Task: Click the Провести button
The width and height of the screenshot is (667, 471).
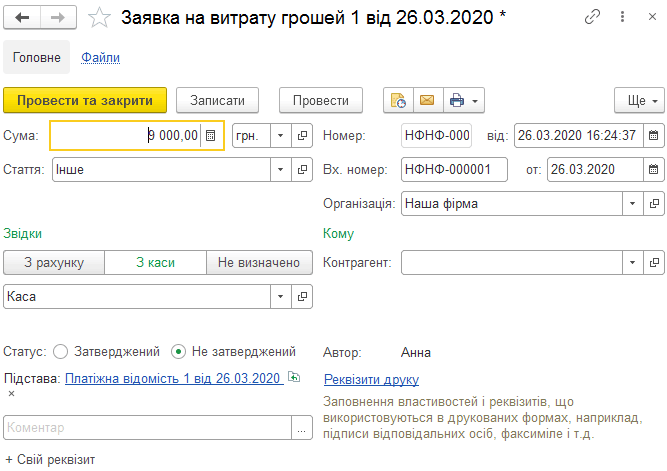Action: [x=321, y=100]
